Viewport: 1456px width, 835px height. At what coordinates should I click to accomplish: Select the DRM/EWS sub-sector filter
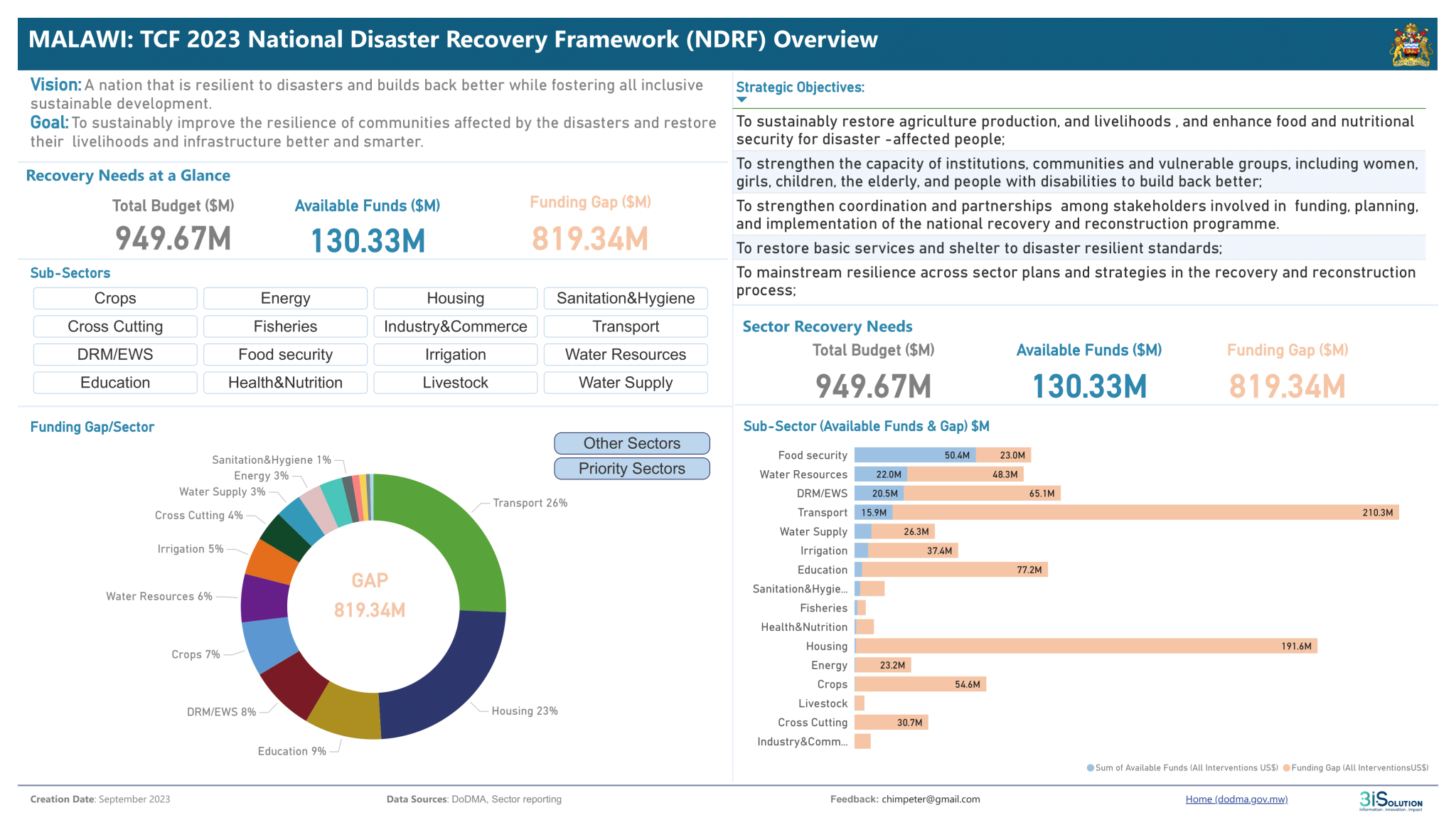pyautogui.click(x=115, y=355)
